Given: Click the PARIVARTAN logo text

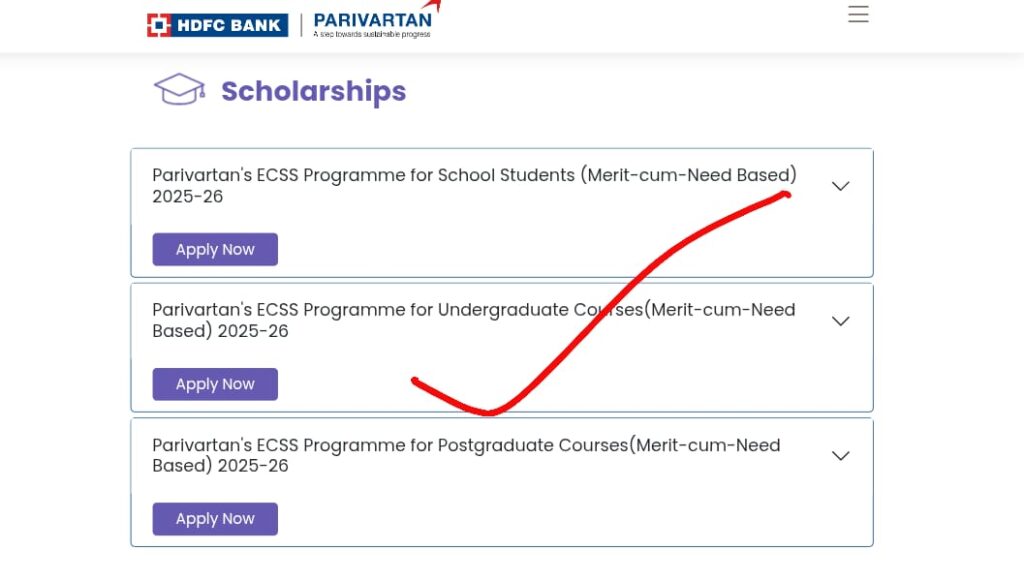Looking at the screenshot, I should click(372, 20).
